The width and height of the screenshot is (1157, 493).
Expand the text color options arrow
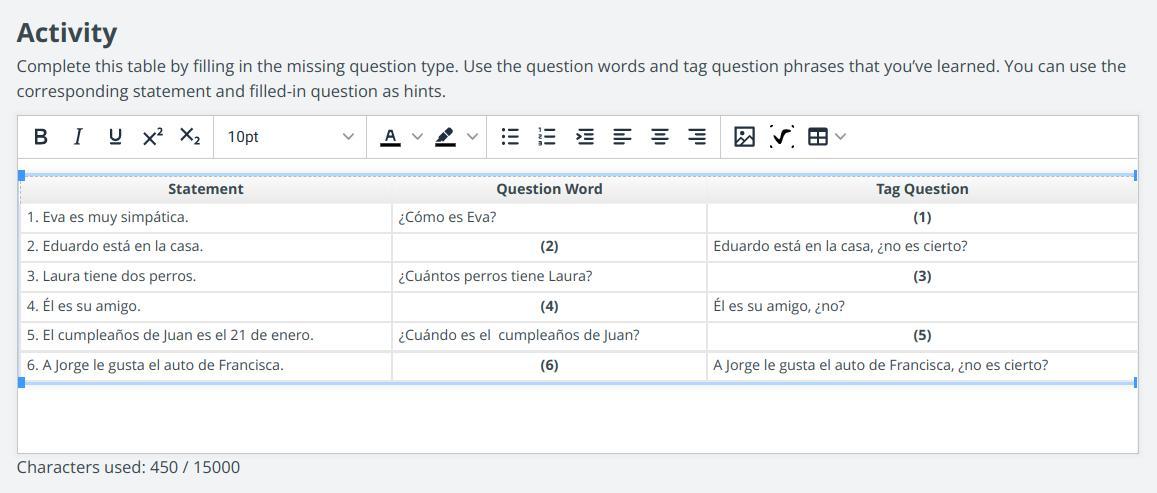point(417,137)
